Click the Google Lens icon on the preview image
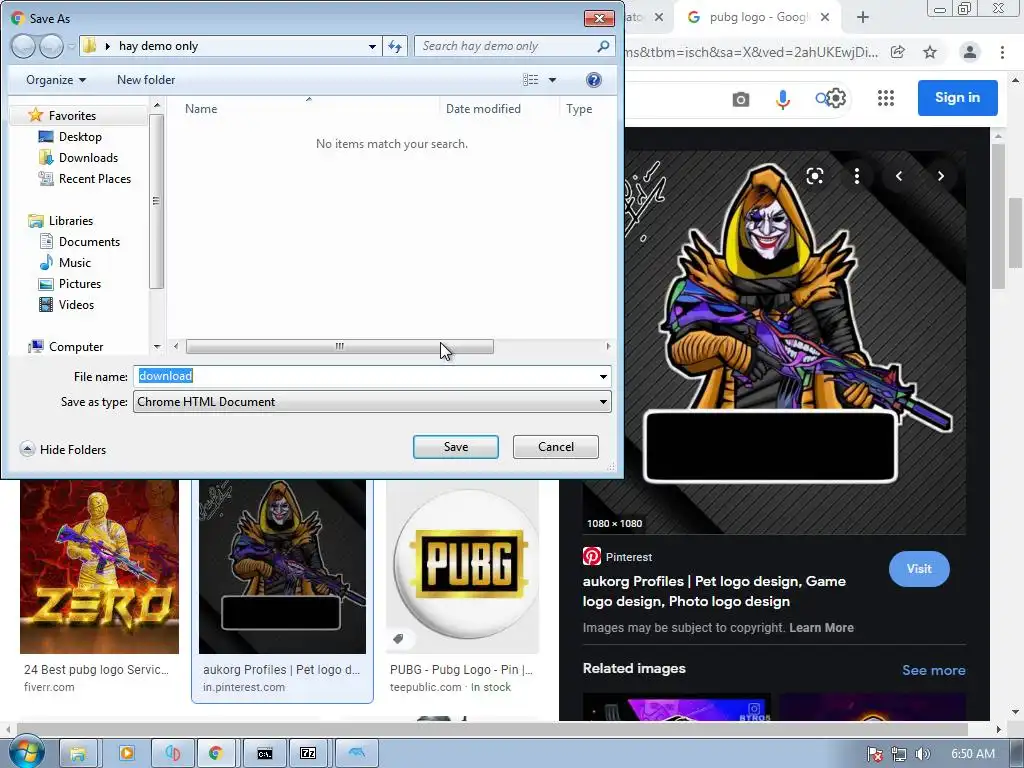This screenshot has height=768, width=1024. coord(814,176)
